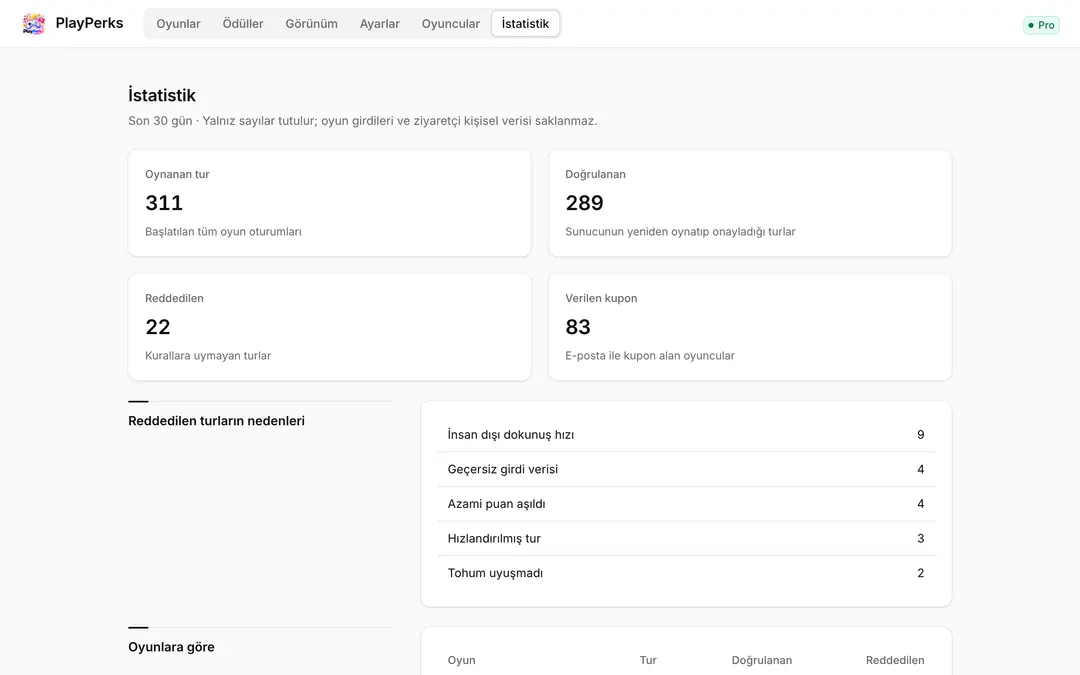Click the "Kurallara uymayan turlar" caption
The image size is (1080, 675).
(x=208, y=355)
